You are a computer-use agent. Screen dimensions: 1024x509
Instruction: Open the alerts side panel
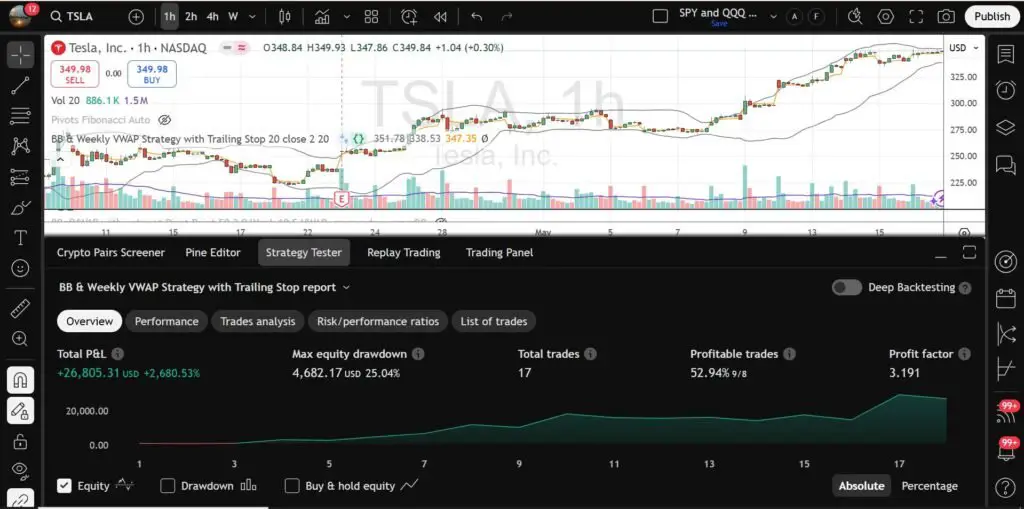[1006, 90]
